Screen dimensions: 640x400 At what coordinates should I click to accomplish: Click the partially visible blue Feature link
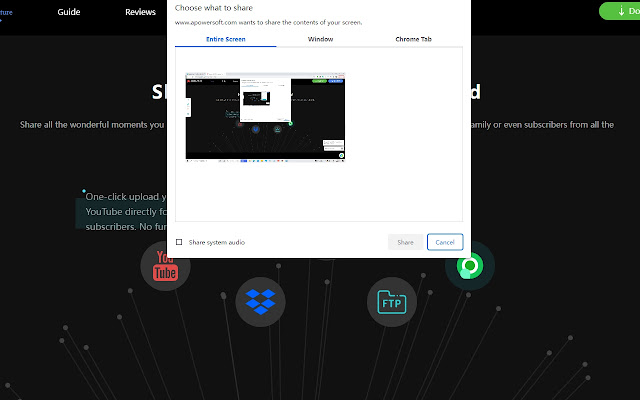[x=6, y=12]
